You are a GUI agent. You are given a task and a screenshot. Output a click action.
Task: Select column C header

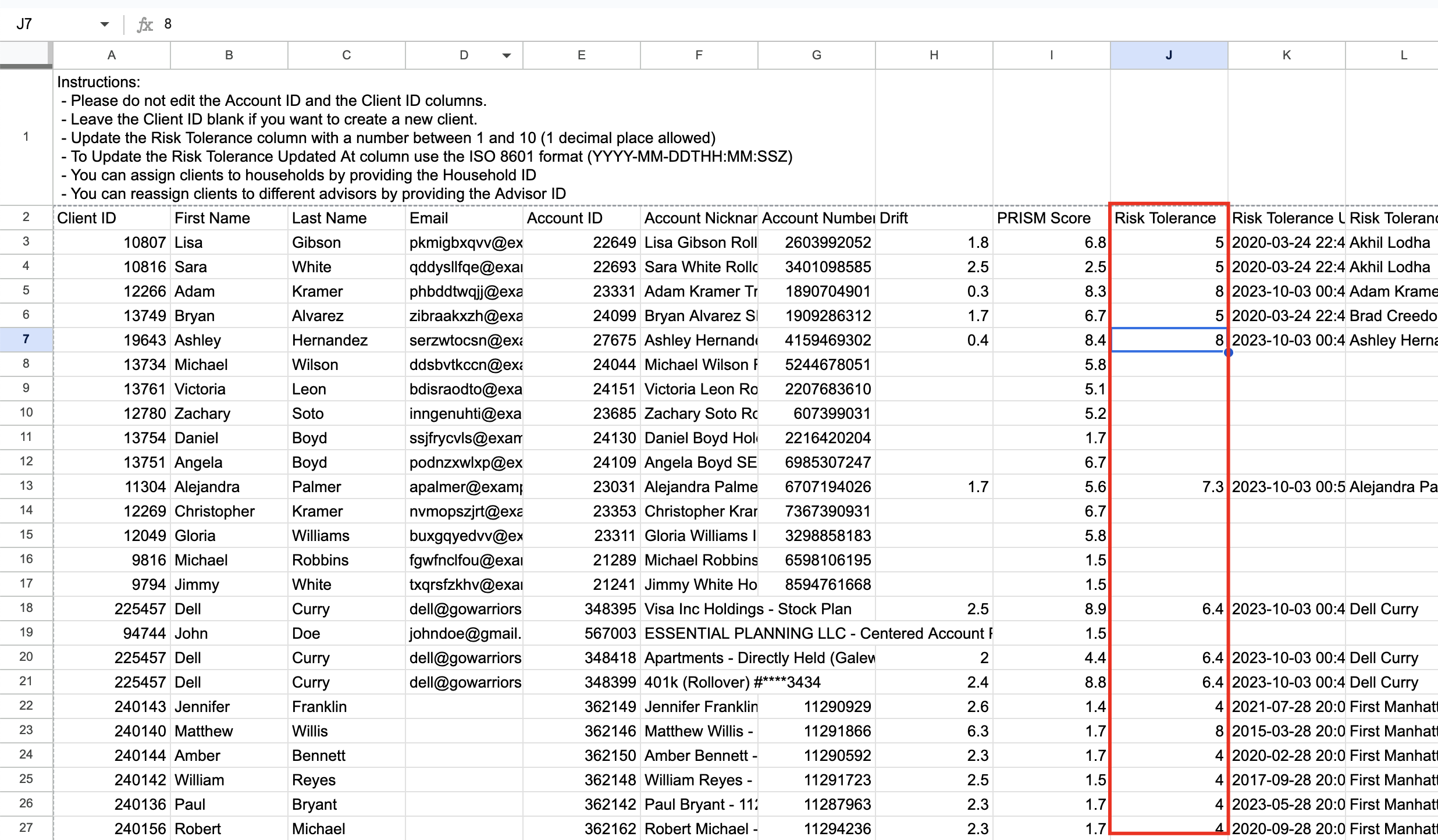coord(347,55)
